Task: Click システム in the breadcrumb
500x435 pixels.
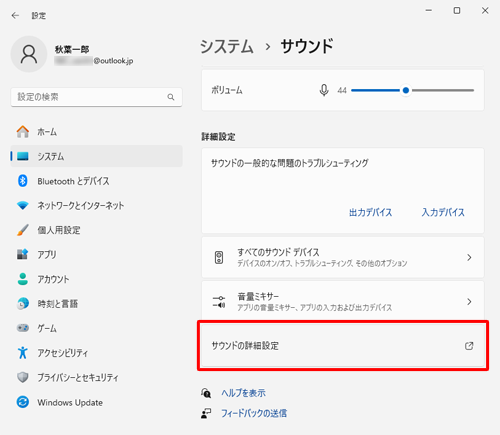Action: pyautogui.click(x=227, y=46)
